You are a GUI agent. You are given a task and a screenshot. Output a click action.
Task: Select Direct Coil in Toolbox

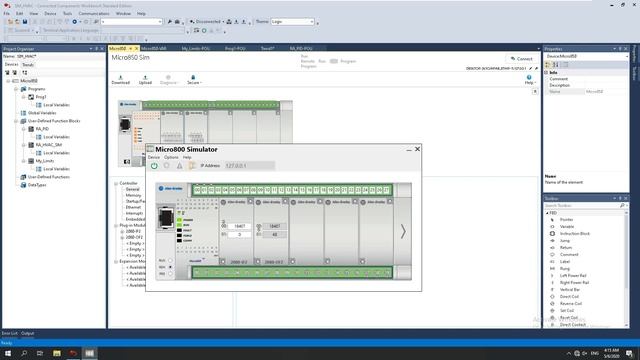(569, 297)
